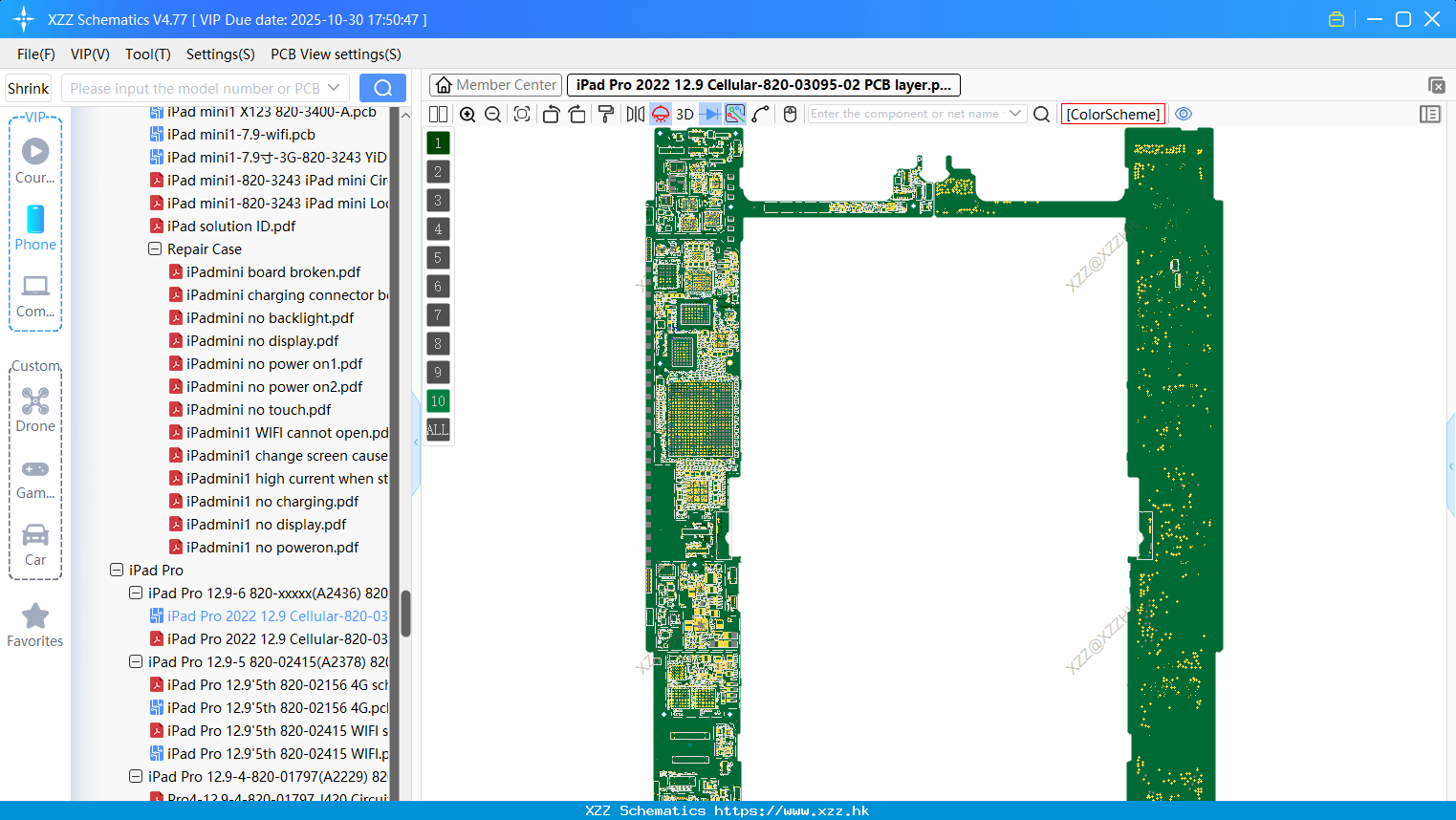Collapse iPad Pro 12.9-4-820-01797(A2229) node
Viewport: 1456px width, 820px height.
click(136, 776)
